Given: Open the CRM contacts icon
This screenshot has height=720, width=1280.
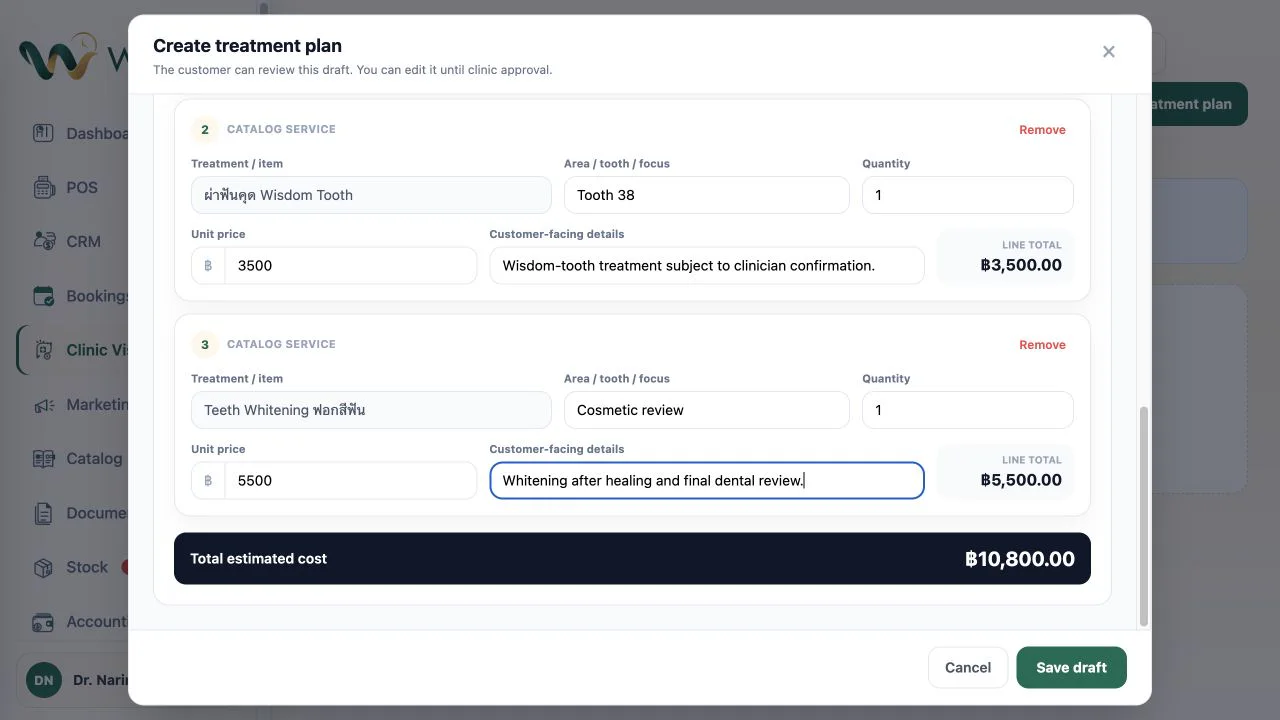Looking at the screenshot, I should [43, 241].
